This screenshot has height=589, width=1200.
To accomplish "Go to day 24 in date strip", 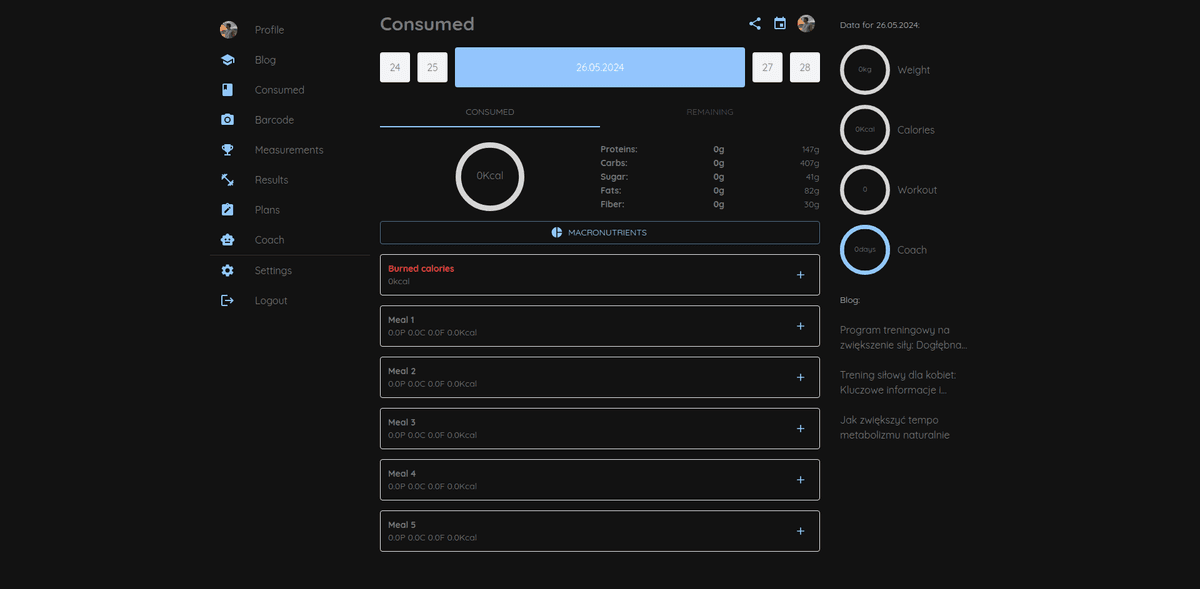I will click(x=395, y=68).
